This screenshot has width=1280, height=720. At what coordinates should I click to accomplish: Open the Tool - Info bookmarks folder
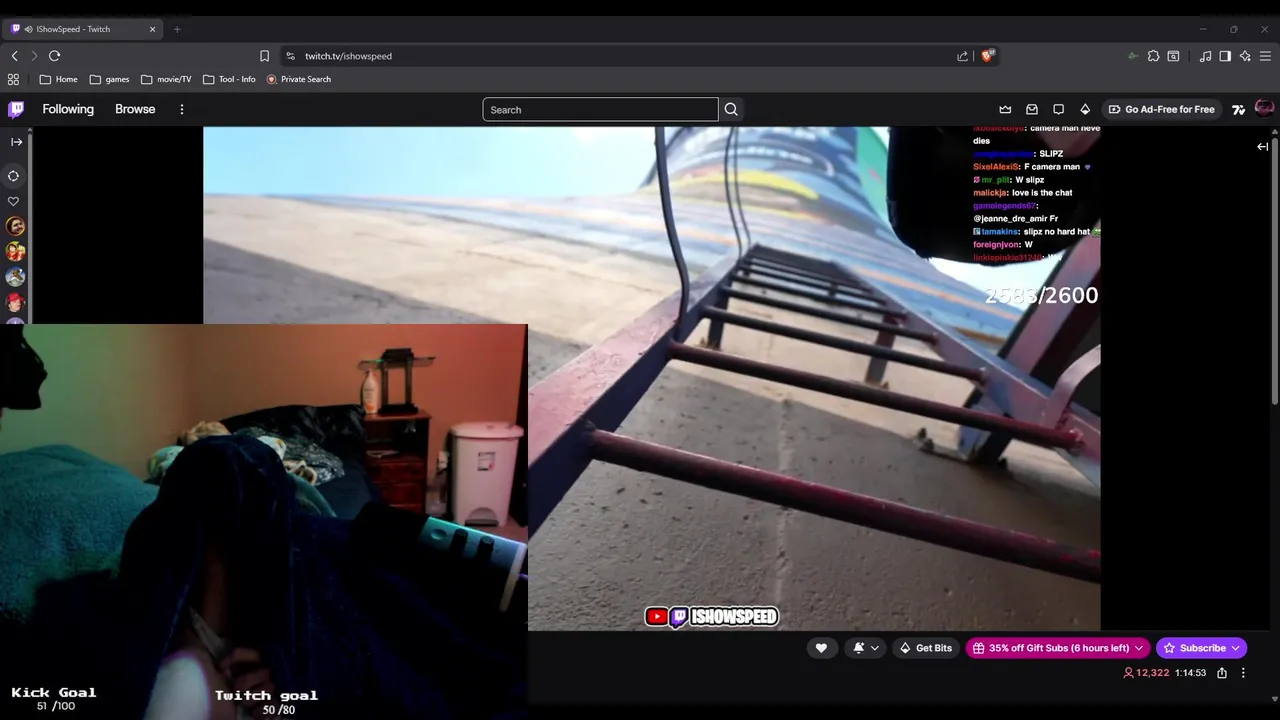click(x=229, y=79)
